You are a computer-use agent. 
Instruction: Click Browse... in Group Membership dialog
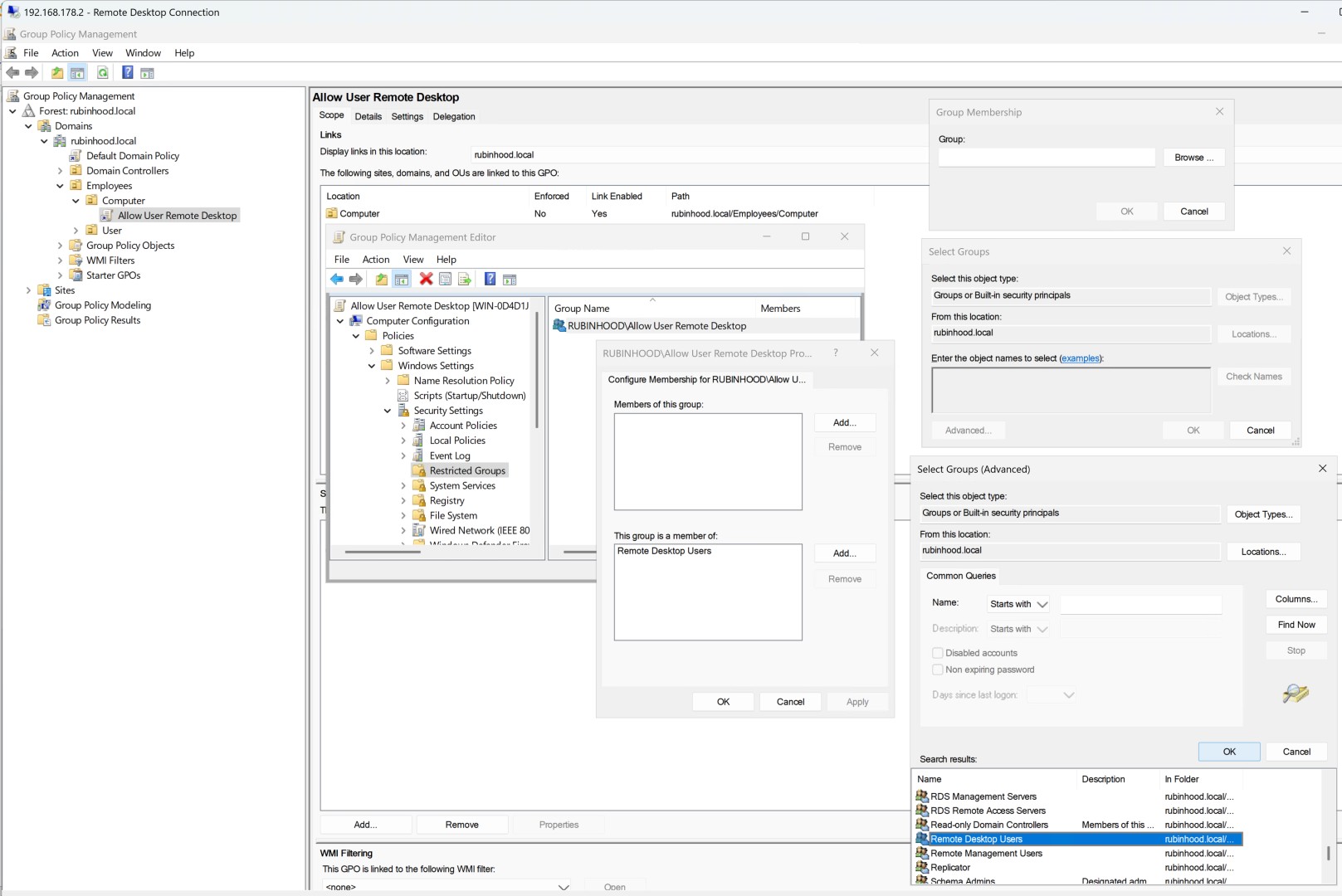coord(1193,158)
